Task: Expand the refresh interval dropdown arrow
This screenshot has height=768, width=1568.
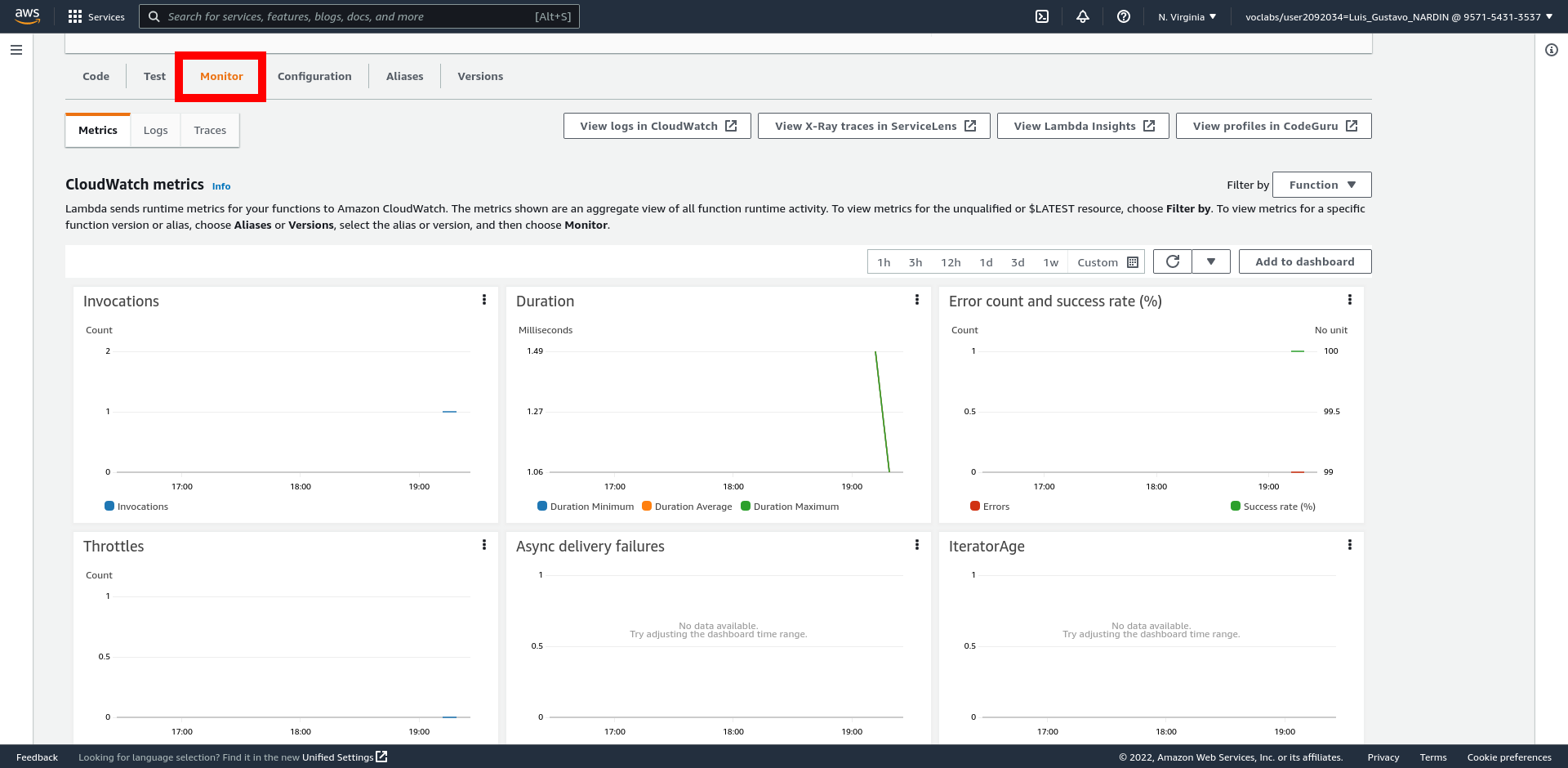Action: [x=1211, y=261]
